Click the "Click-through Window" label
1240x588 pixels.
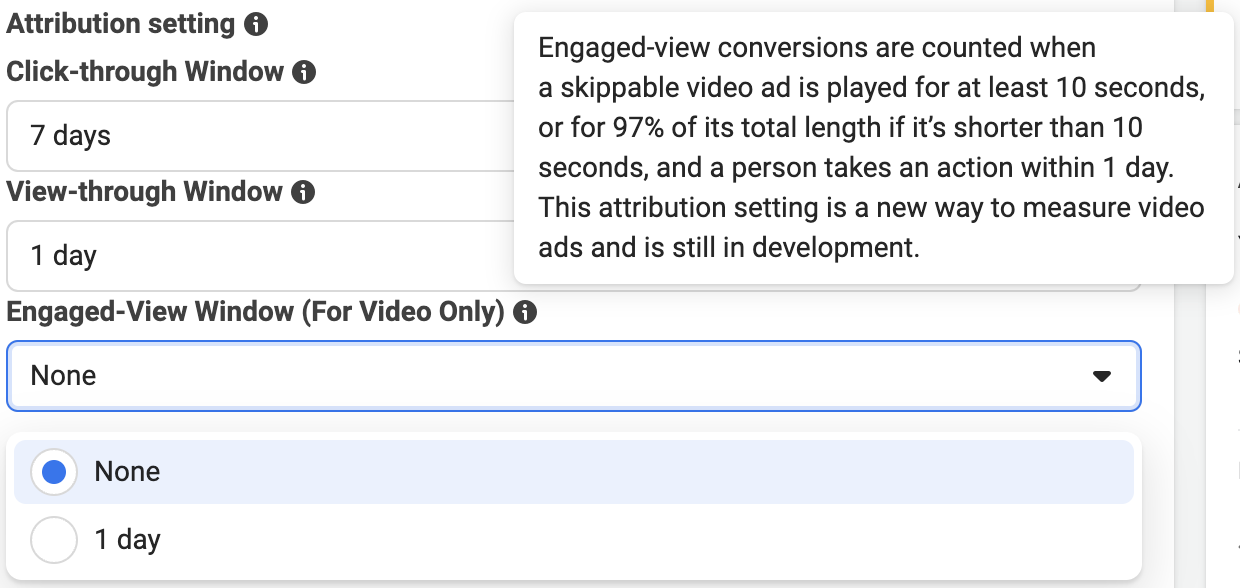145,72
